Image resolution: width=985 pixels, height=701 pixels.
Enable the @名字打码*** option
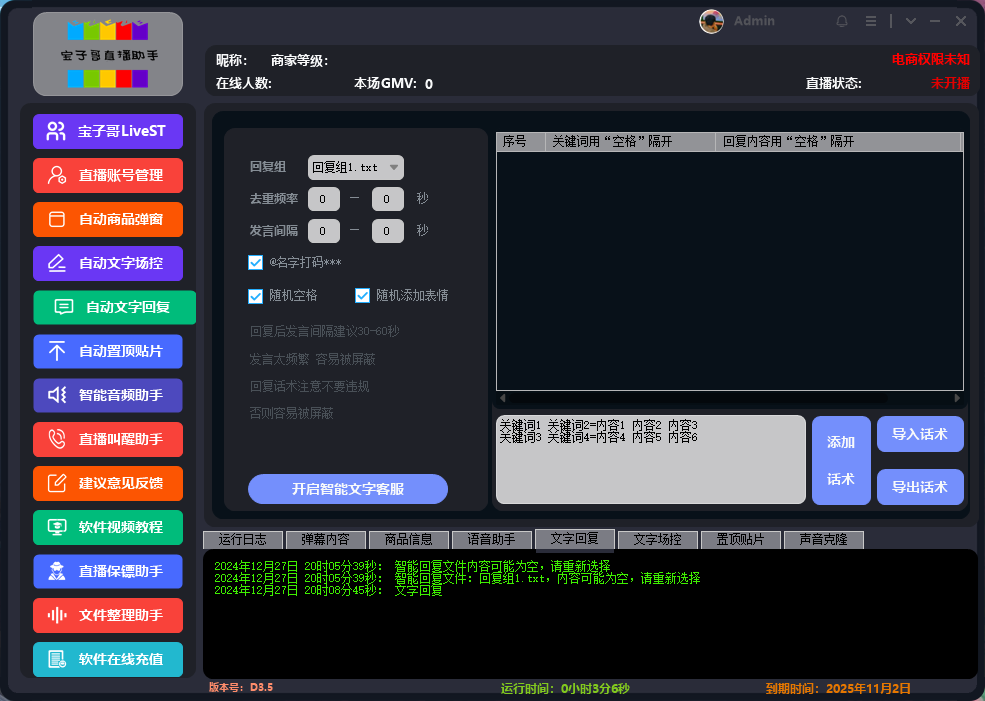click(256, 263)
